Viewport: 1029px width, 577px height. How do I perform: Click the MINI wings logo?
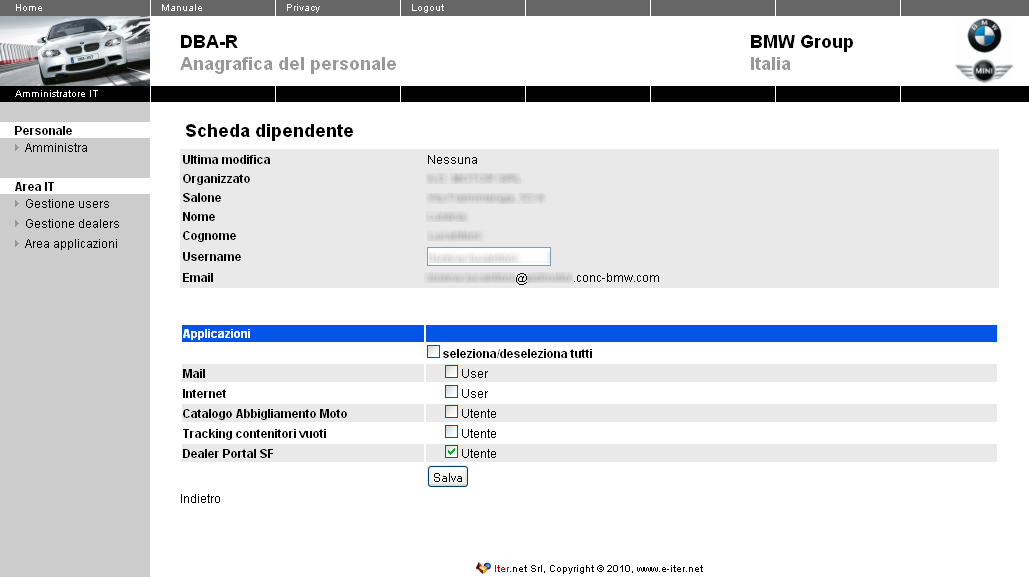[984, 70]
